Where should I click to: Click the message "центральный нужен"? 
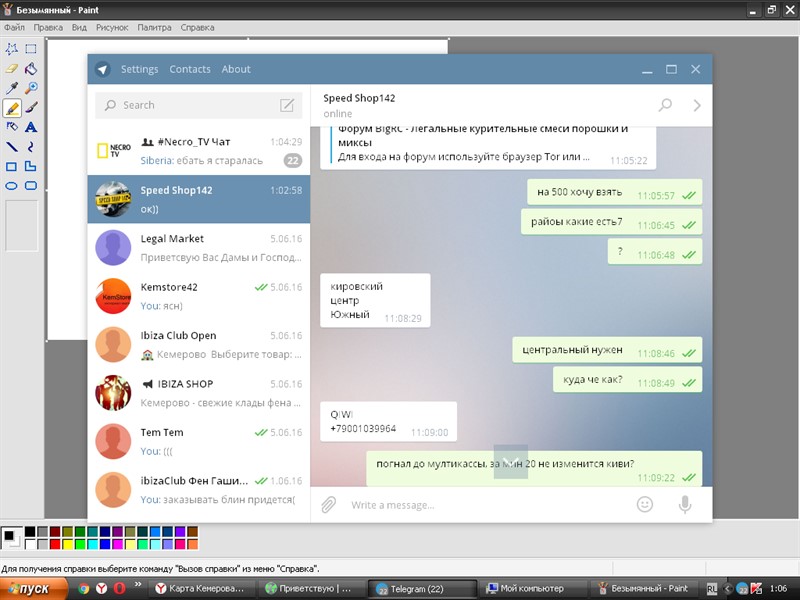coord(607,350)
